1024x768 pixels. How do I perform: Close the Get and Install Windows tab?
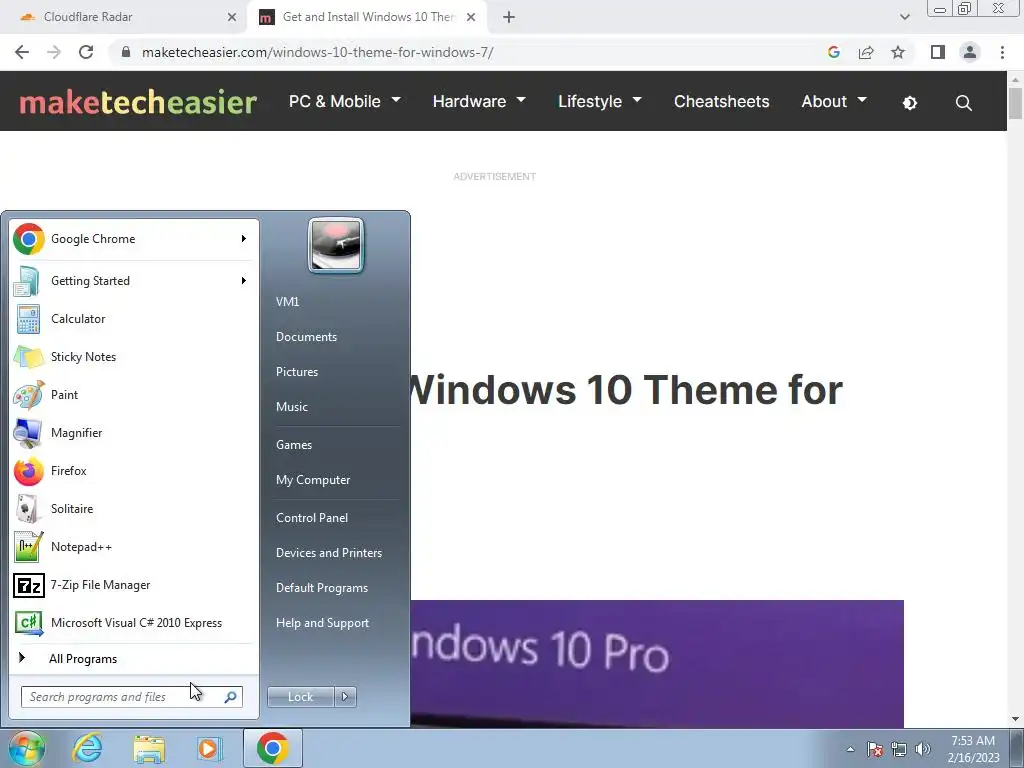[471, 17]
